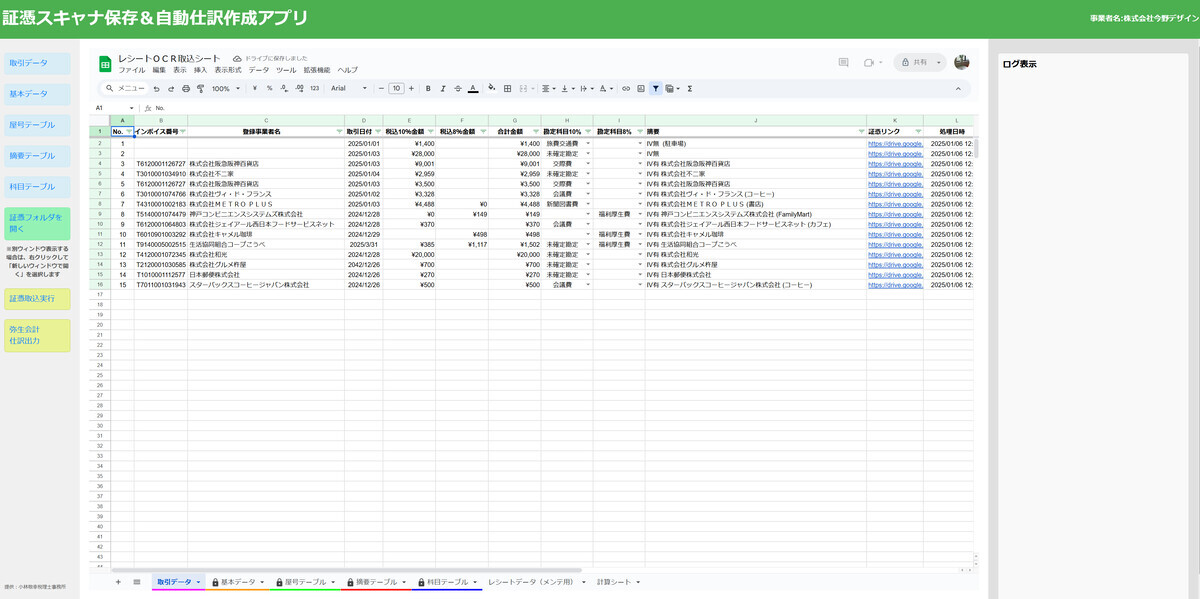
Task: Click the 証憑取込実行 button
Action: pos(38,298)
